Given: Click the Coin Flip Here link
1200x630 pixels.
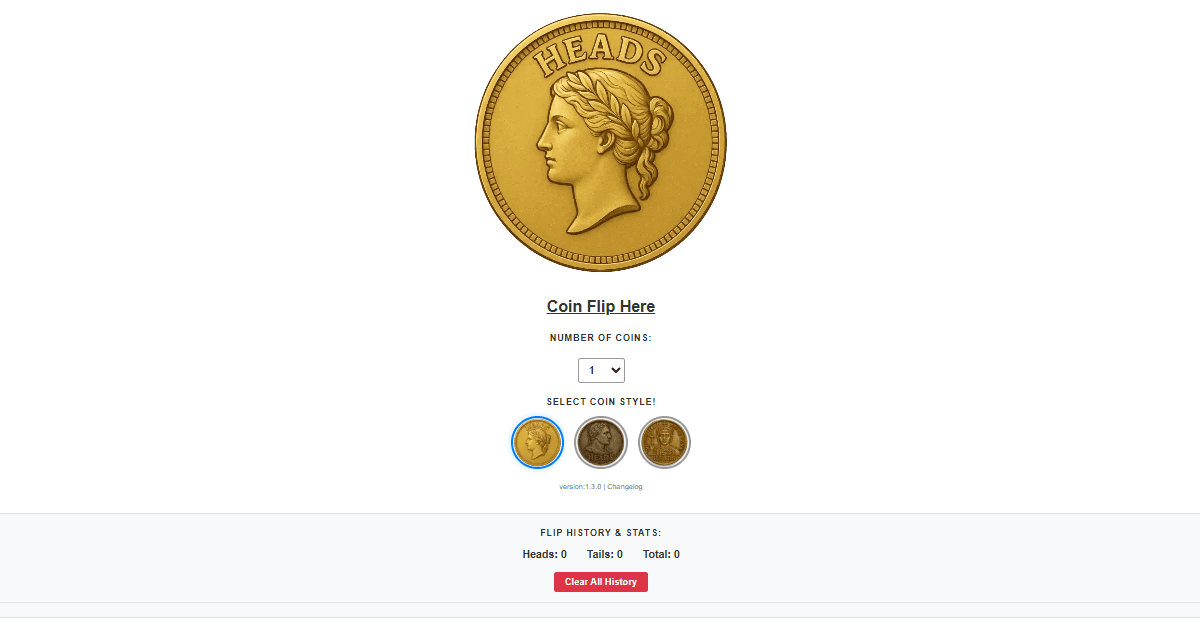Looking at the screenshot, I should [600, 306].
